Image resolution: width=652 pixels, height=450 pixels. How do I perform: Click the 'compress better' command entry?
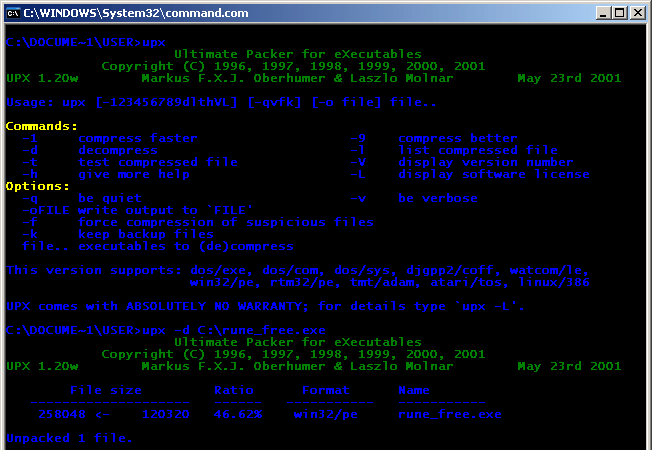coord(457,138)
